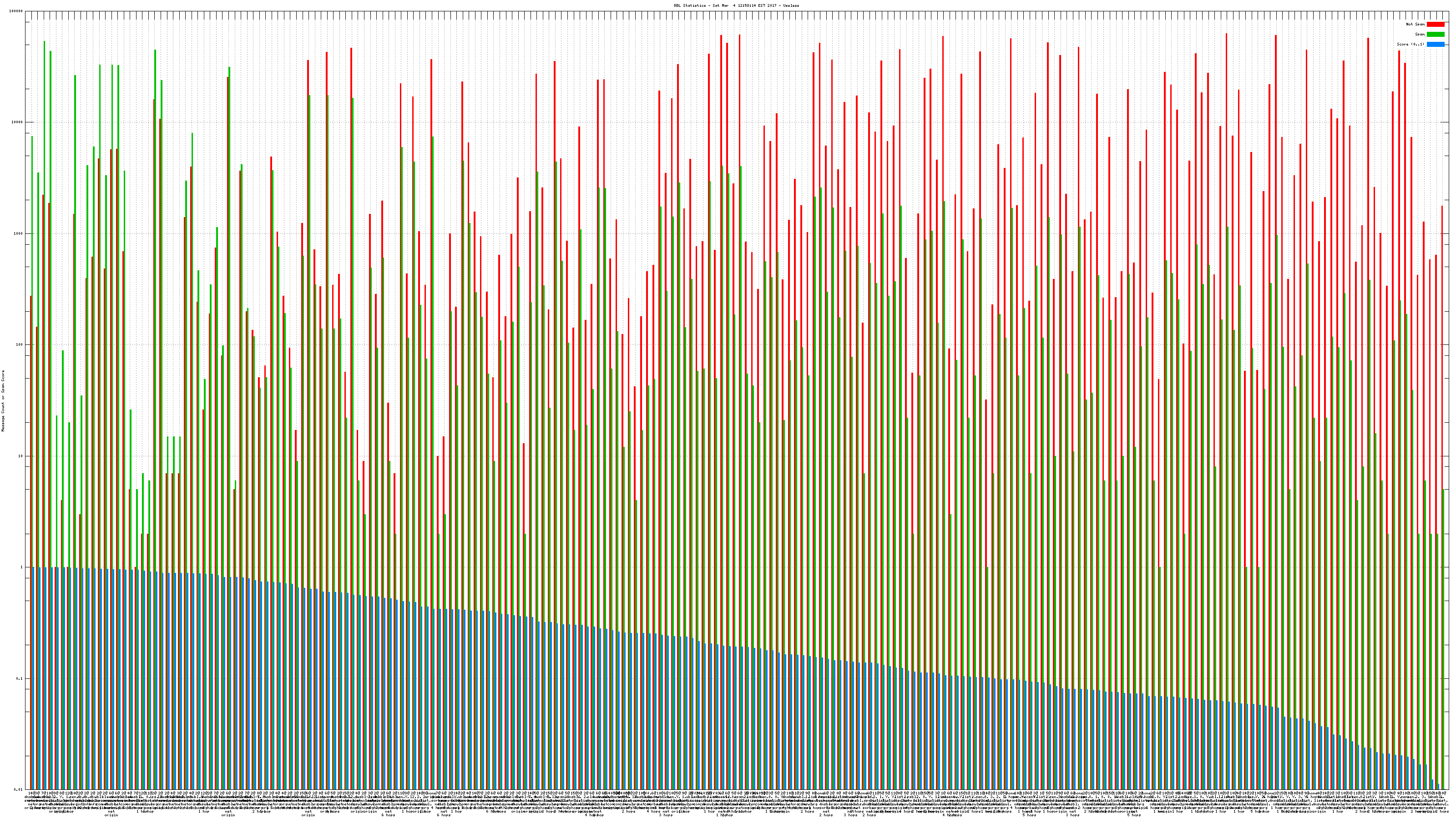
Task: Click the 10000 y-axis tick label
Action: tap(18, 123)
